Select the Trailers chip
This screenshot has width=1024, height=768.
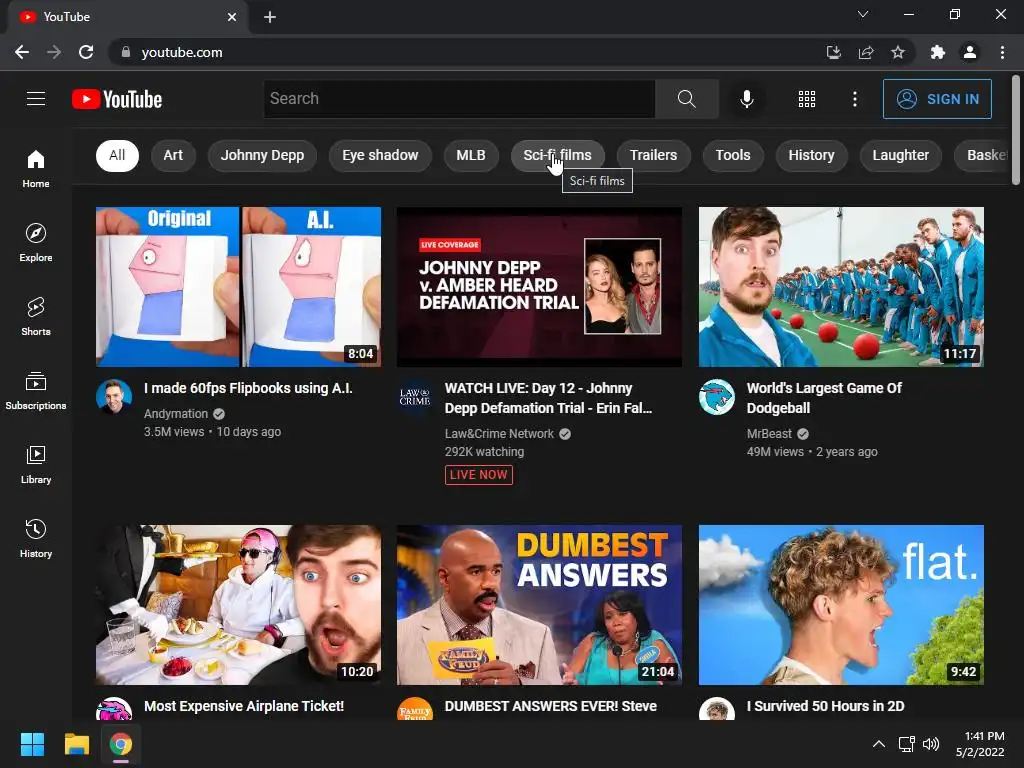pos(653,155)
